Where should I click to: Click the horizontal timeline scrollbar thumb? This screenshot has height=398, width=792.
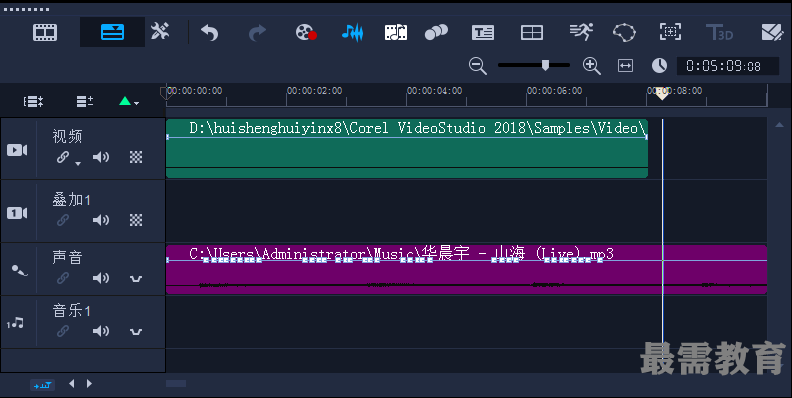[176, 383]
